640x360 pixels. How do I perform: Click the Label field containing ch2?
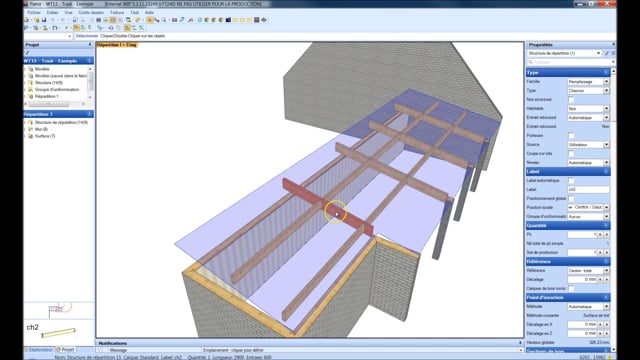[588, 189]
